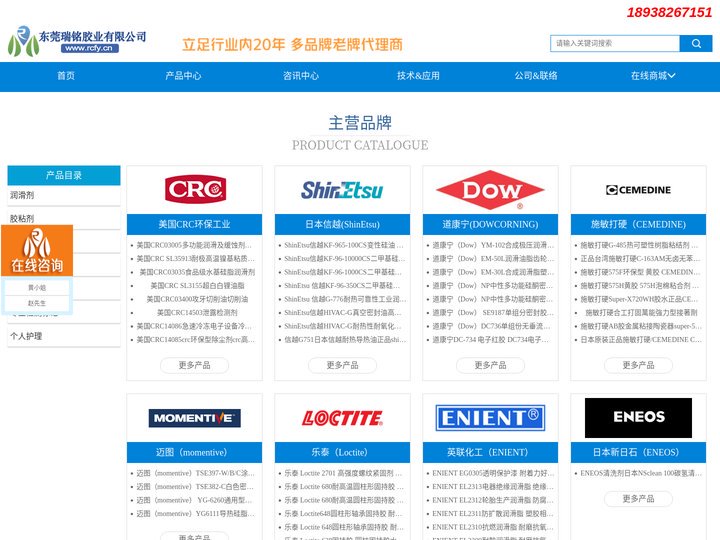Open product ShinEtsu 信越G-776耐热可靠性工业润
Screen dimensions: 720x540
(345, 299)
